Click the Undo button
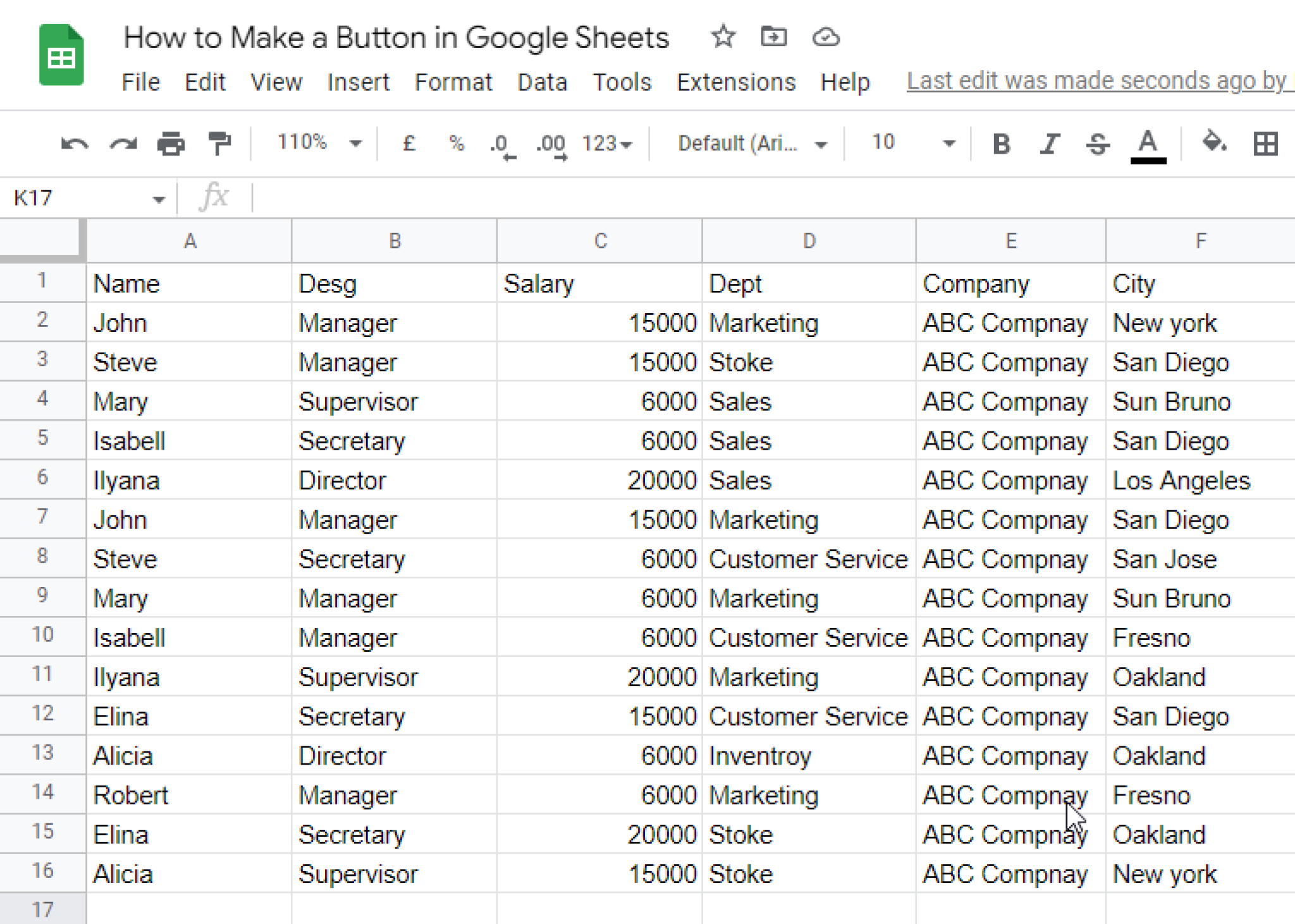This screenshot has width=1295, height=924. (78, 142)
